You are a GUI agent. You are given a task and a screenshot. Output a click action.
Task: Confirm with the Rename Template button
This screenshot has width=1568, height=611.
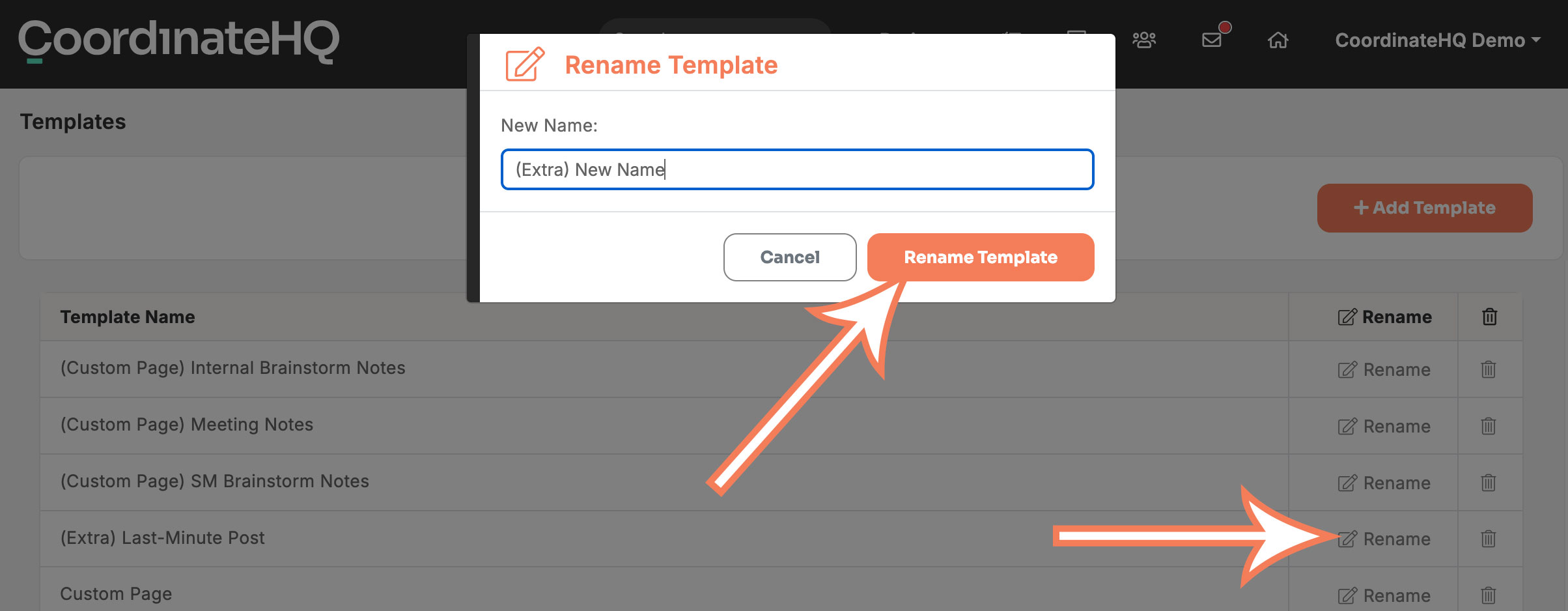click(981, 257)
